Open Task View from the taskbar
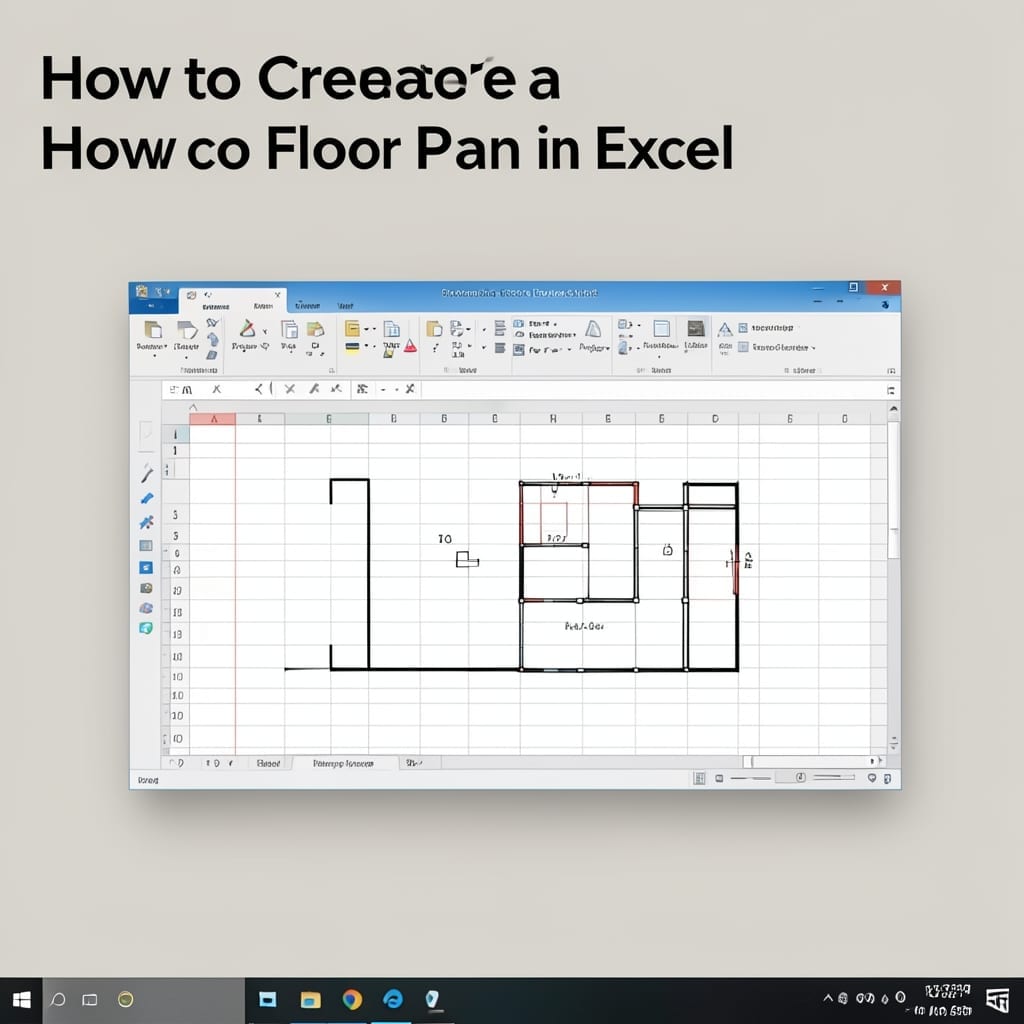Viewport: 1024px width, 1024px height. tap(90, 1000)
